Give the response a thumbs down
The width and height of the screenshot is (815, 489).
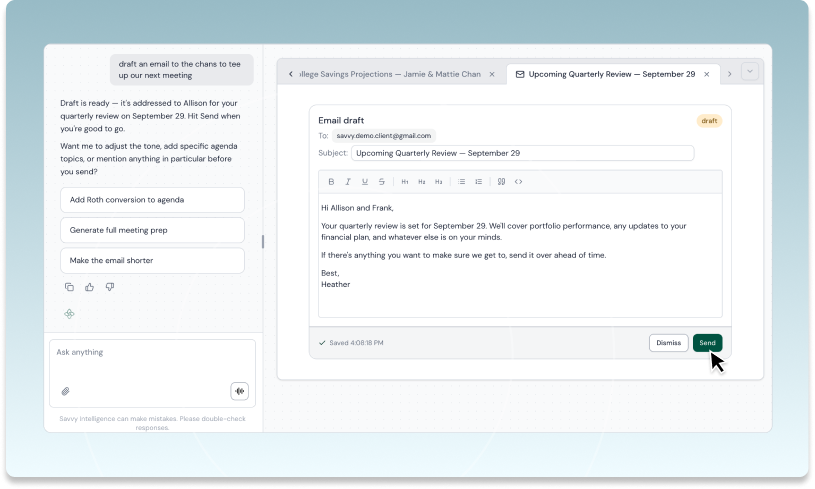pos(110,287)
